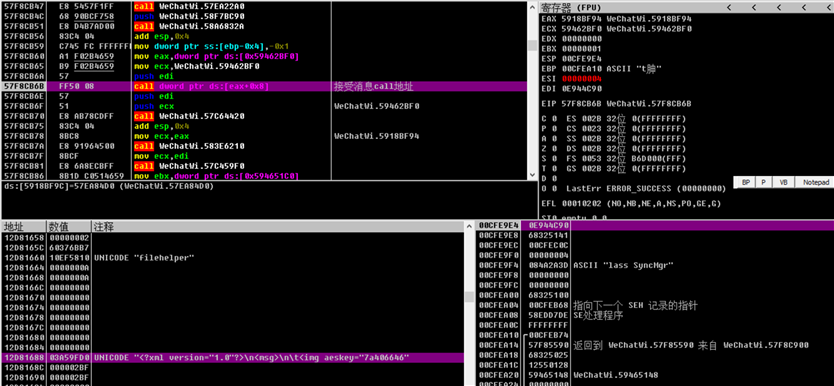Select highlighted instruction at 57F8CB6B

[264, 86]
